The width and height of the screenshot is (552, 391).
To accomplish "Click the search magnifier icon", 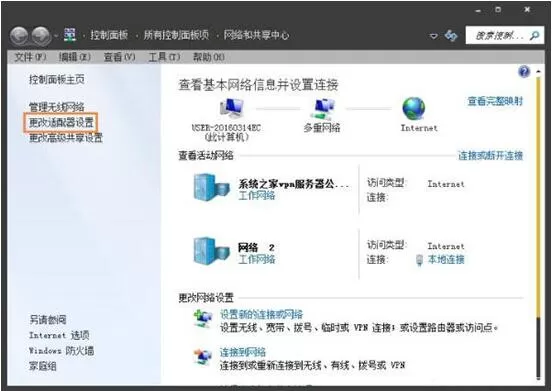I will [x=534, y=35].
